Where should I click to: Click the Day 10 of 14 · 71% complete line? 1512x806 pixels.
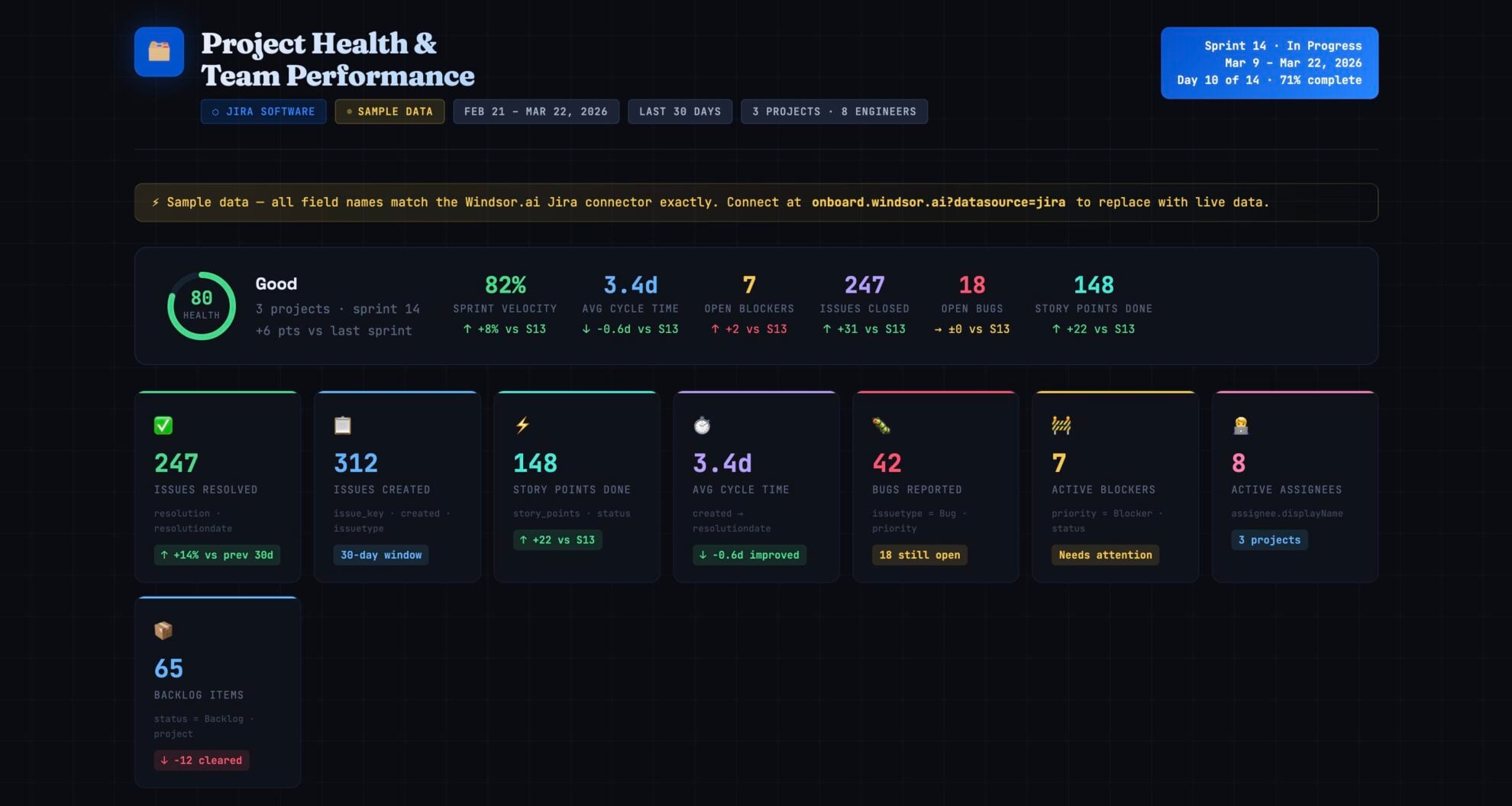(x=1269, y=80)
